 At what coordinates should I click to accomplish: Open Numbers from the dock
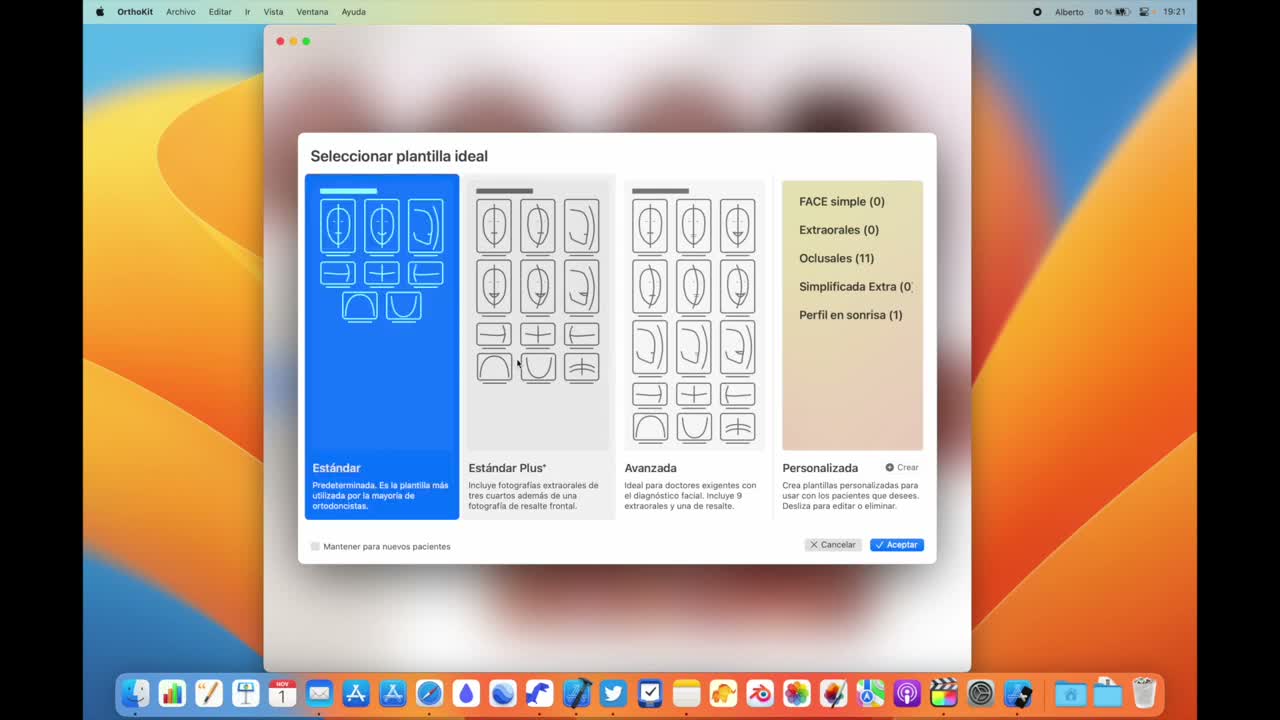tap(172, 693)
